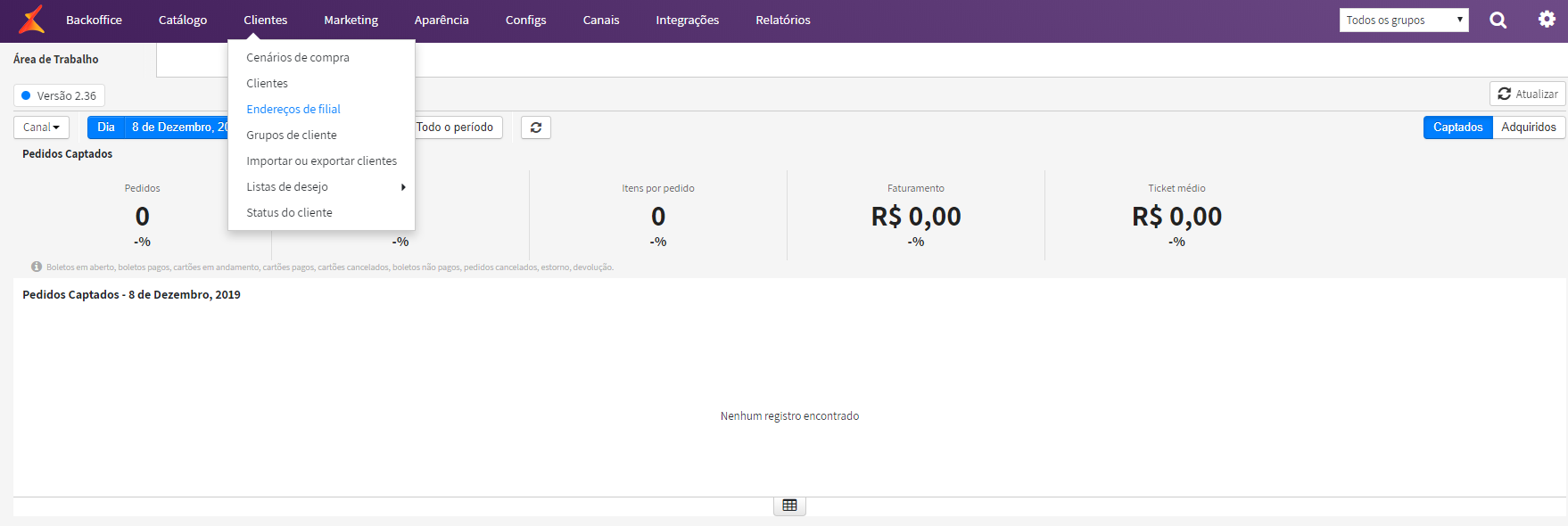Image resolution: width=1568 pixels, height=526 pixels.
Task: Click the orange X logo icon
Action: pyautogui.click(x=32, y=20)
